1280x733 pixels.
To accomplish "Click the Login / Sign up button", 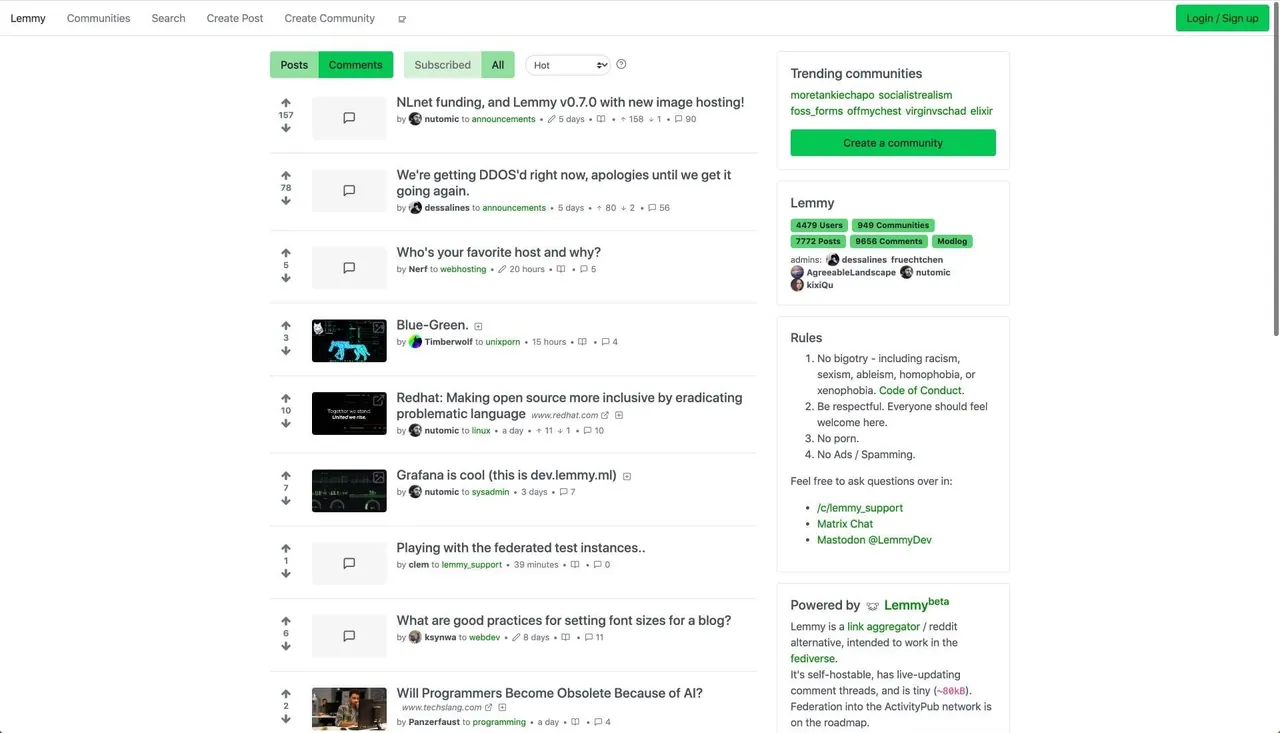I will point(1222,18).
